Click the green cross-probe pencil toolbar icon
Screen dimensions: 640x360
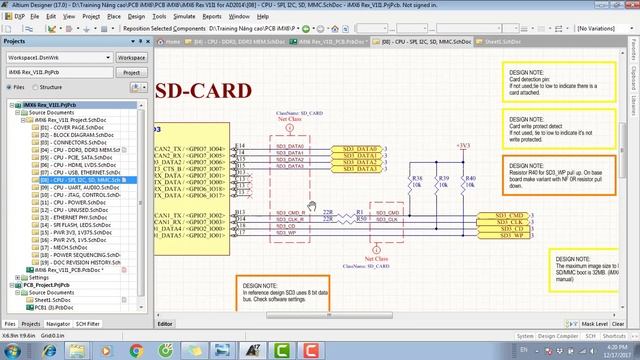51,29
